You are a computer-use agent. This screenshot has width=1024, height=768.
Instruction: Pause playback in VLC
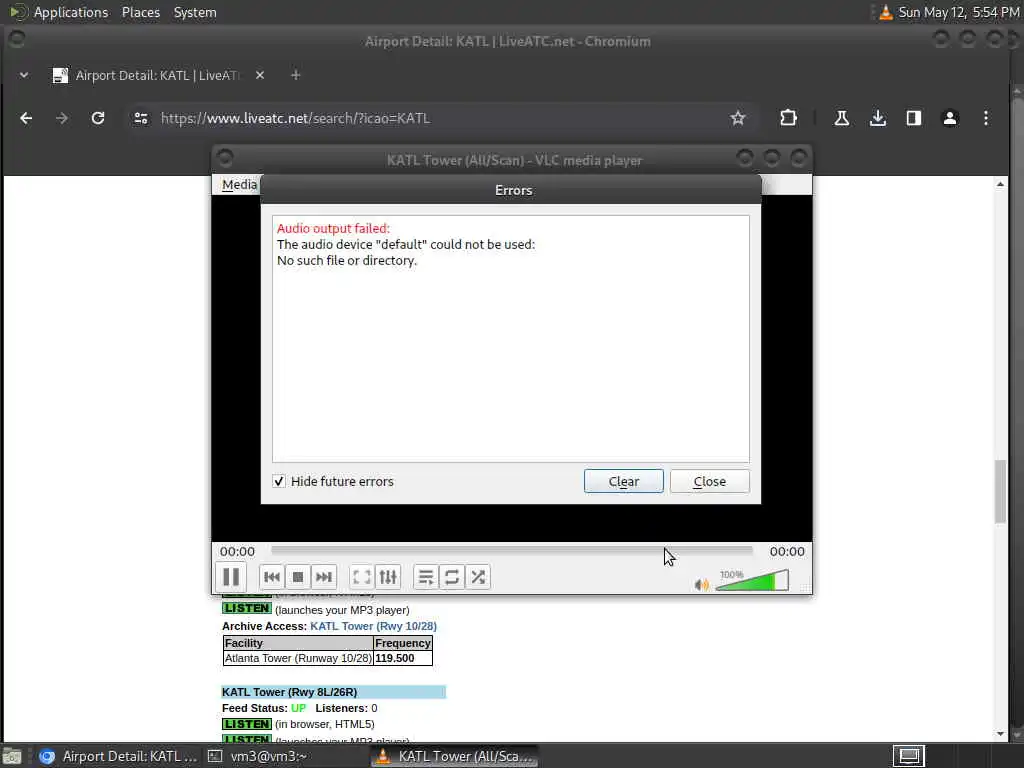(231, 577)
